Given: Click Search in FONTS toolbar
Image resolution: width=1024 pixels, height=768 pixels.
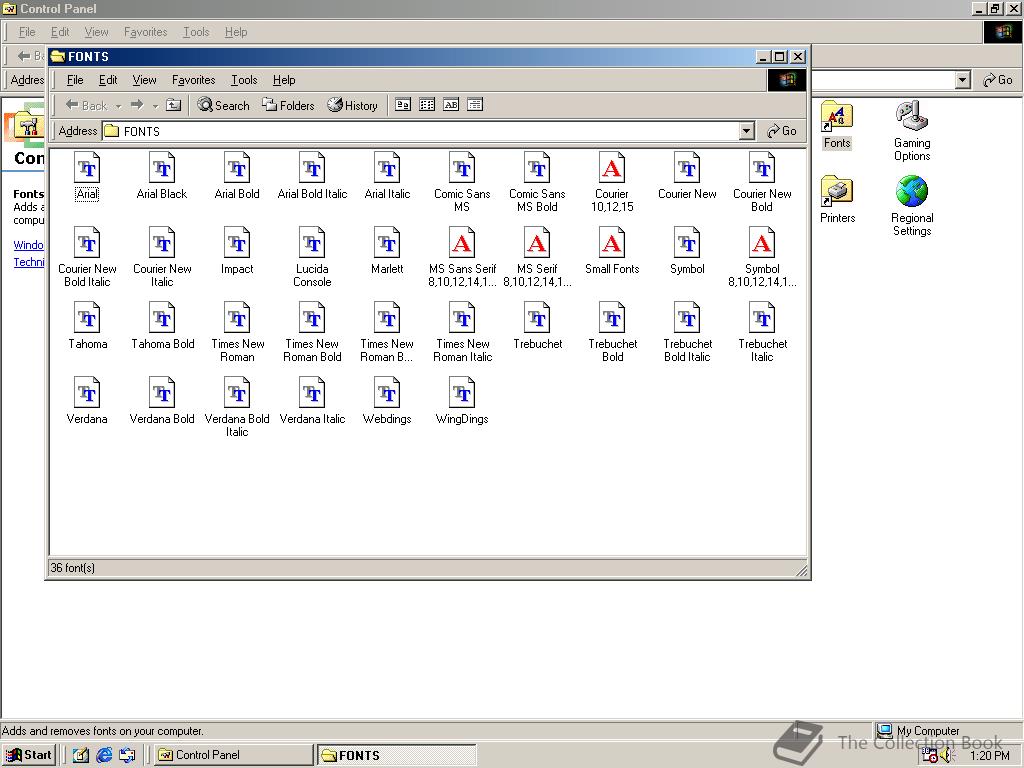Looking at the screenshot, I should pyautogui.click(x=223, y=105).
